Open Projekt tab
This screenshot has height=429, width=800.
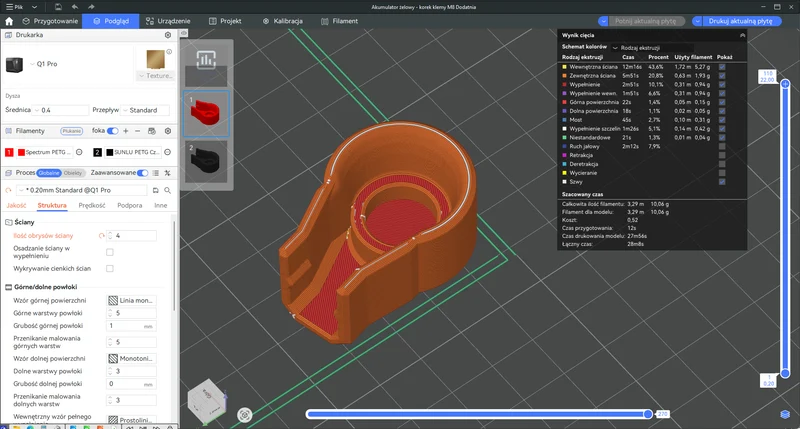225,21
